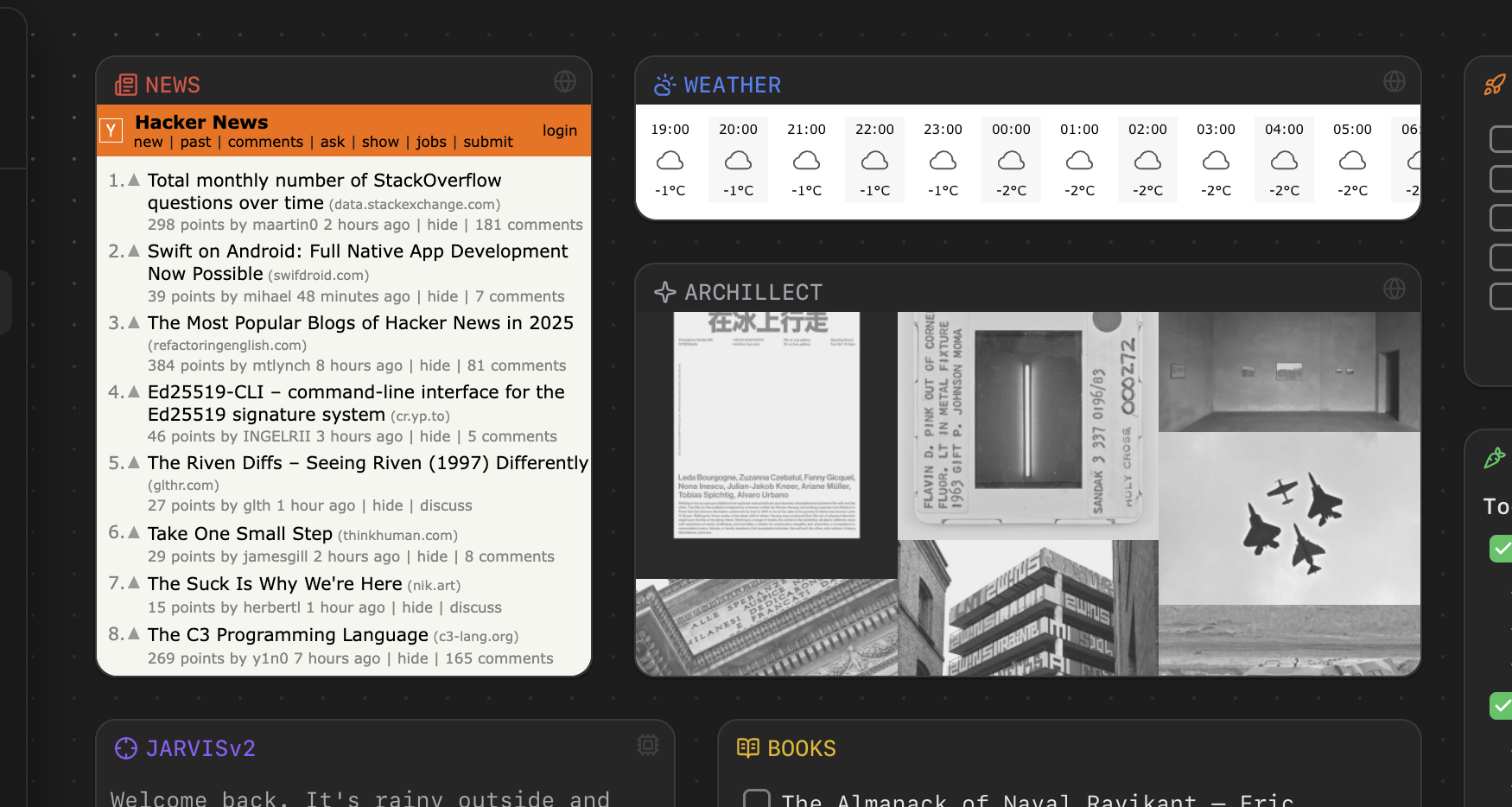Hide the C3 Programming Language story
This screenshot has height=807, width=1512.
(x=413, y=658)
